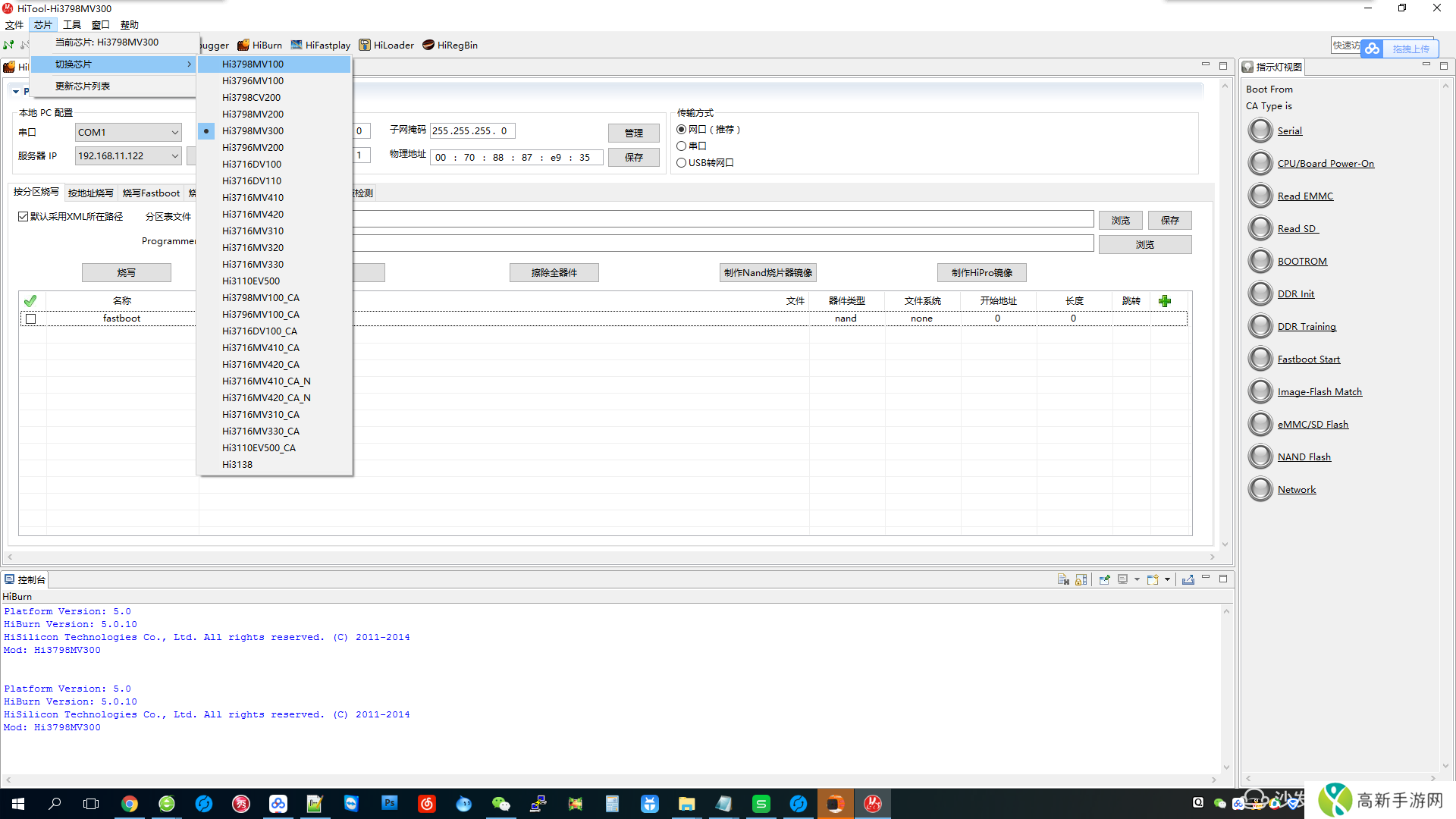Select the 串口 transfer mode radio button
The height and width of the screenshot is (819, 1456).
pos(681,146)
